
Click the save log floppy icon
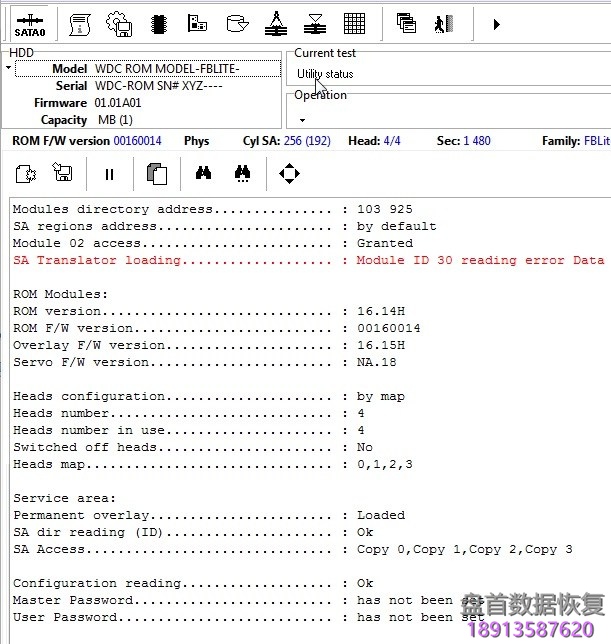pyautogui.click(x=62, y=172)
